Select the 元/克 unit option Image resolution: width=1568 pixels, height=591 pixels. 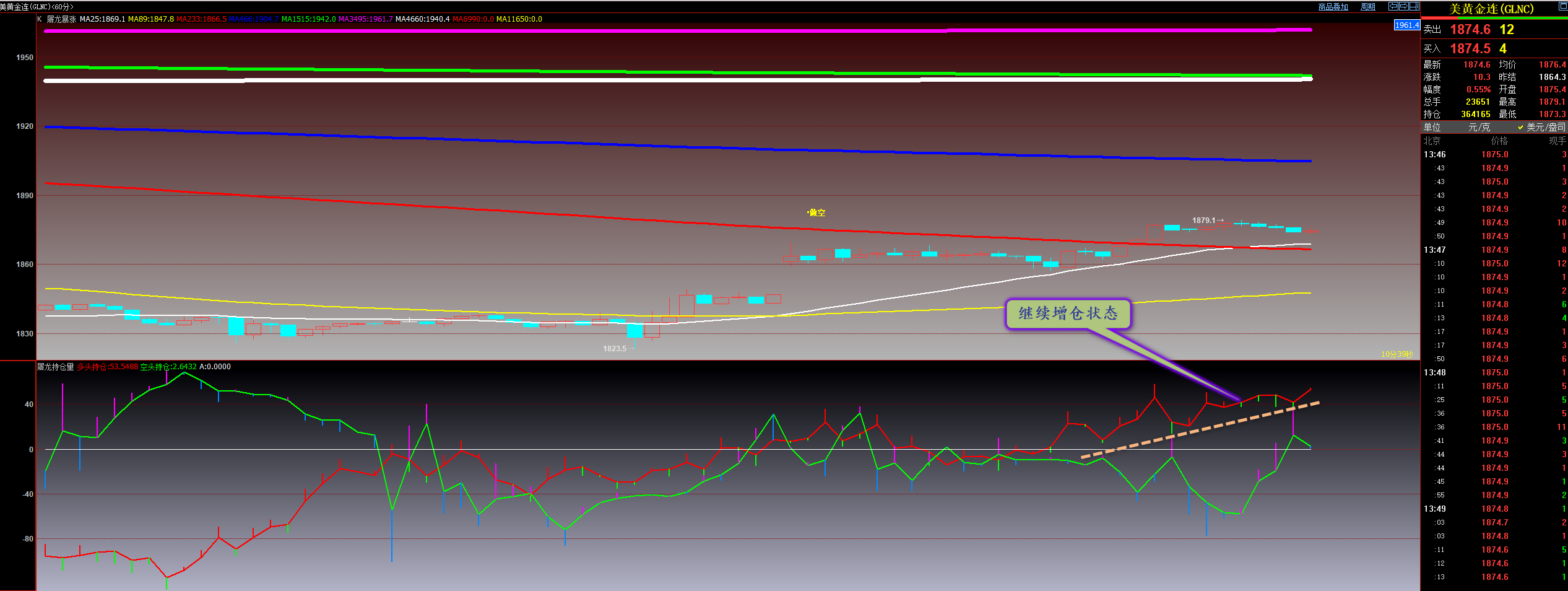coord(1479,127)
